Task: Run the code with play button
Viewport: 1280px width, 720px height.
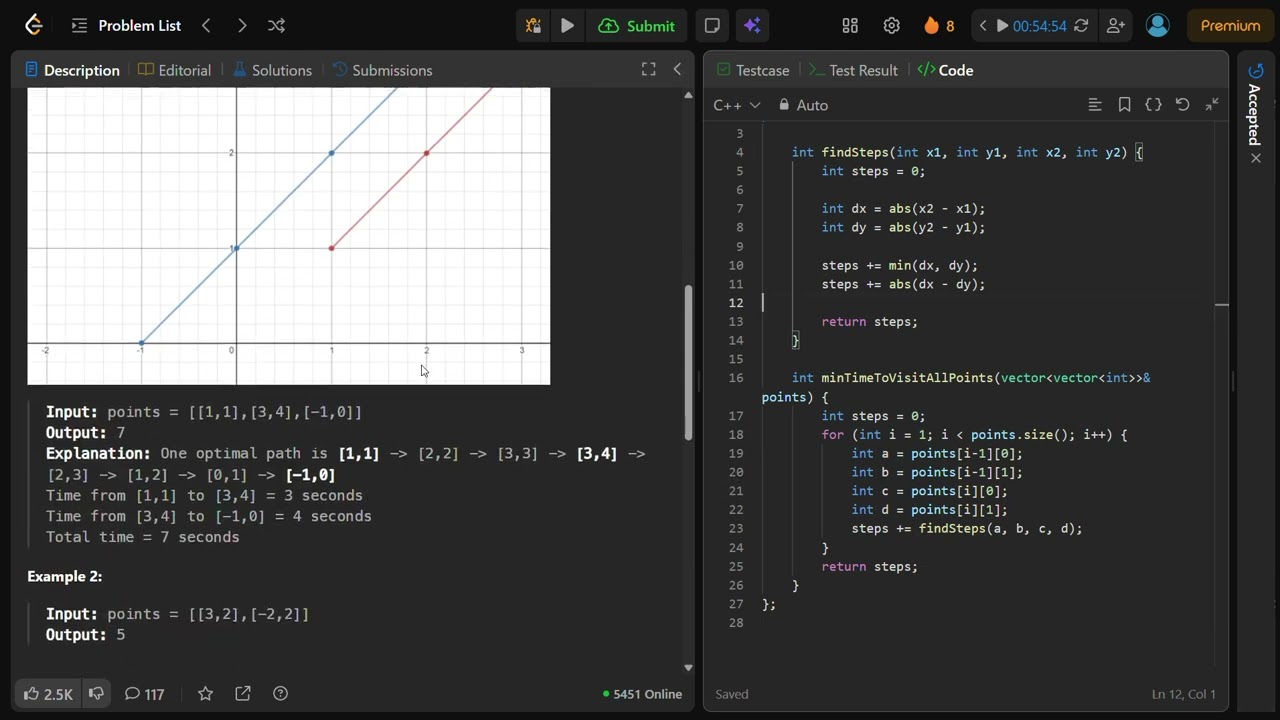Action: tap(567, 26)
